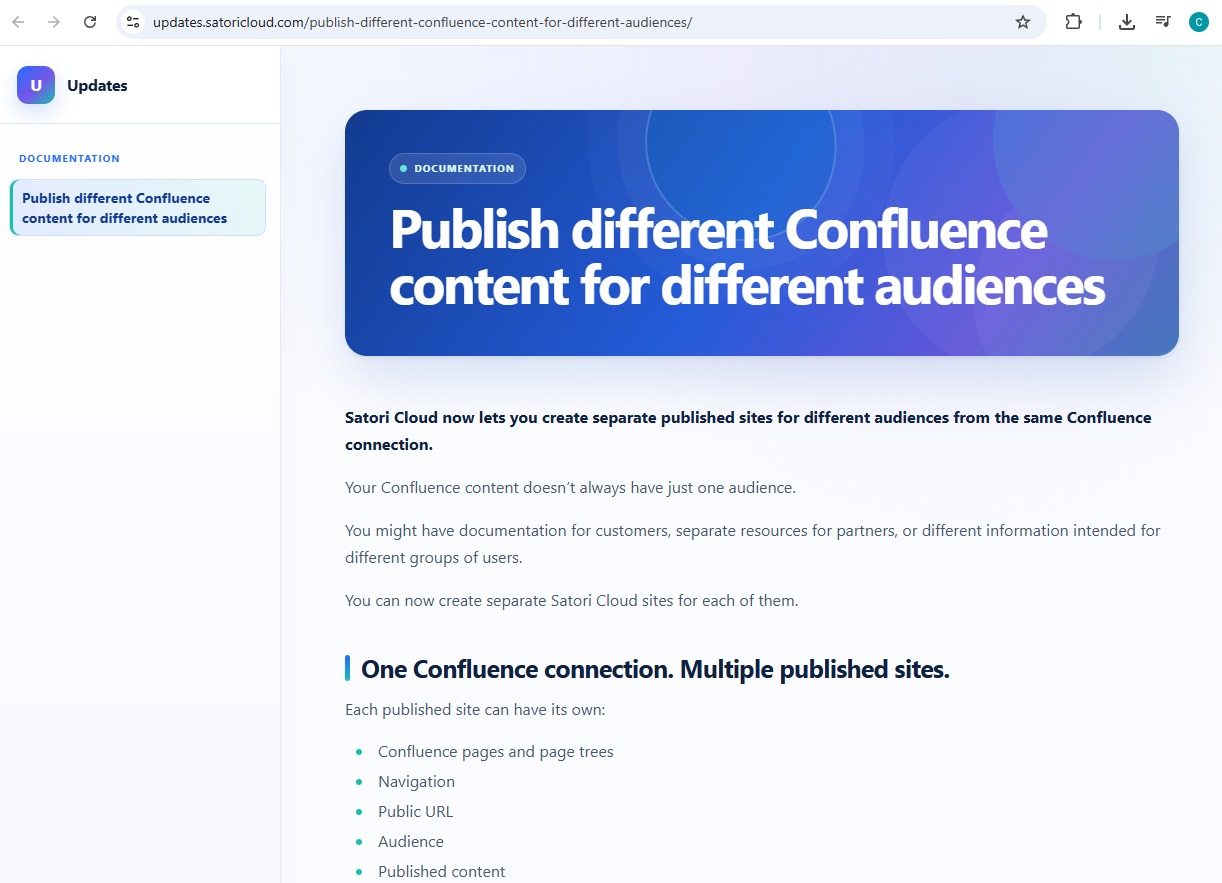Screen dimensions: 1222x883
Task: Click heading 'One Confluence connection. Multiple published sites.'
Action: [x=655, y=669]
